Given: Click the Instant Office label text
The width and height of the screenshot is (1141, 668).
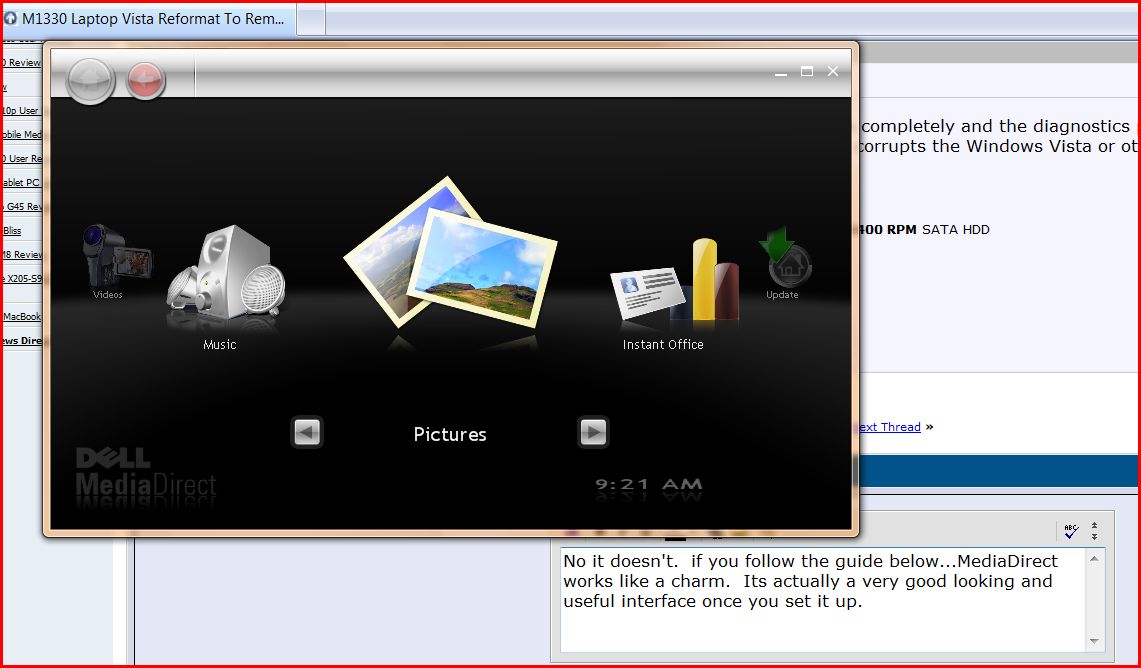Looking at the screenshot, I should coord(663,345).
